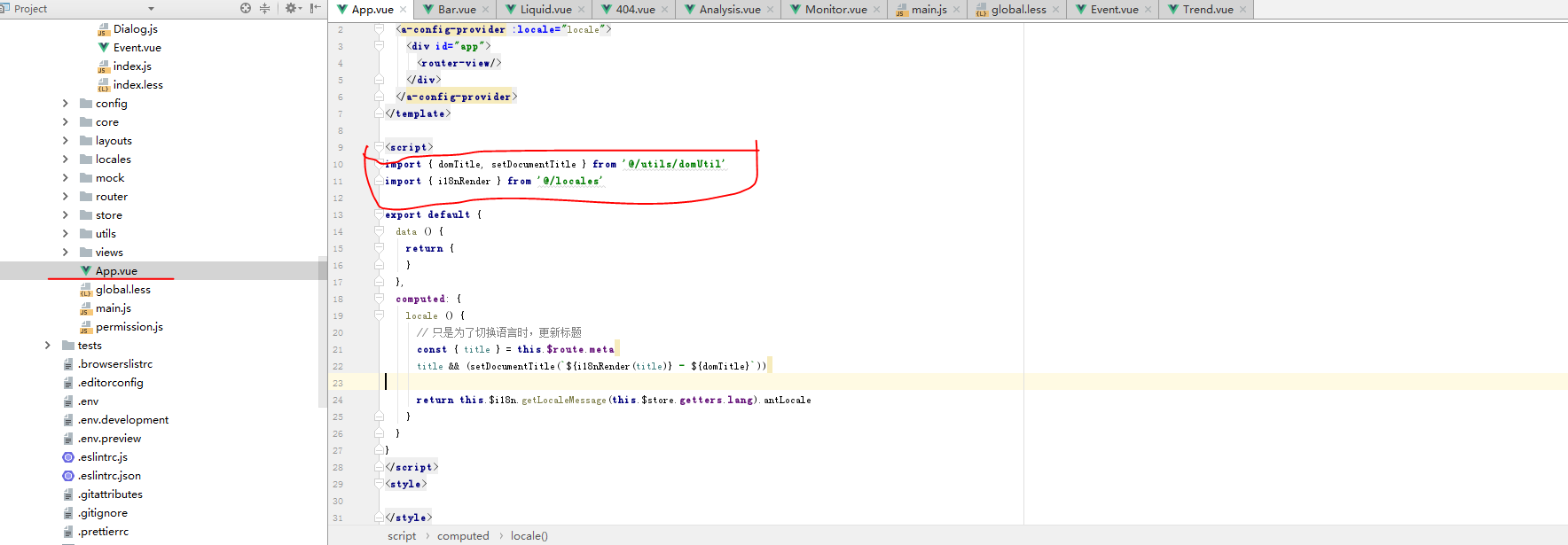This screenshot has width=1568, height=545.
Task: Close the main.js tab
Action: click(957, 10)
